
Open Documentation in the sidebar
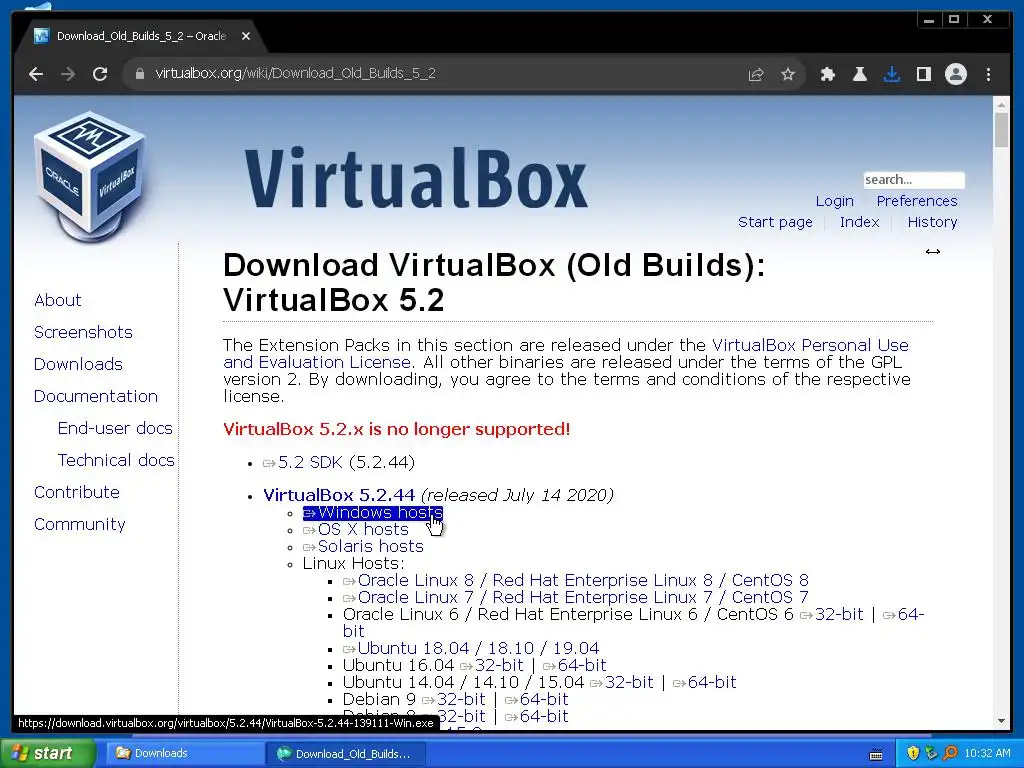pos(95,396)
